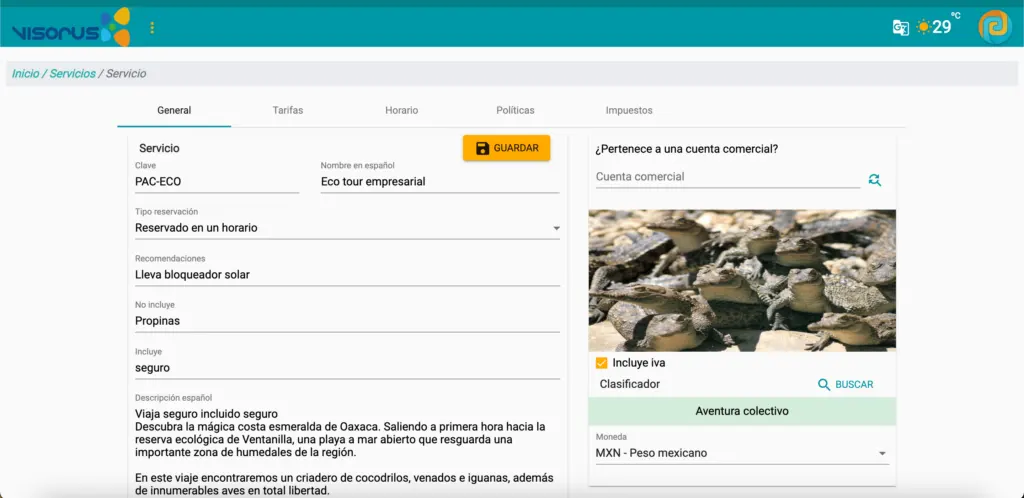The height and width of the screenshot is (498, 1024).
Task: Click the Incluye field with seguro
Action: click(347, 367)
